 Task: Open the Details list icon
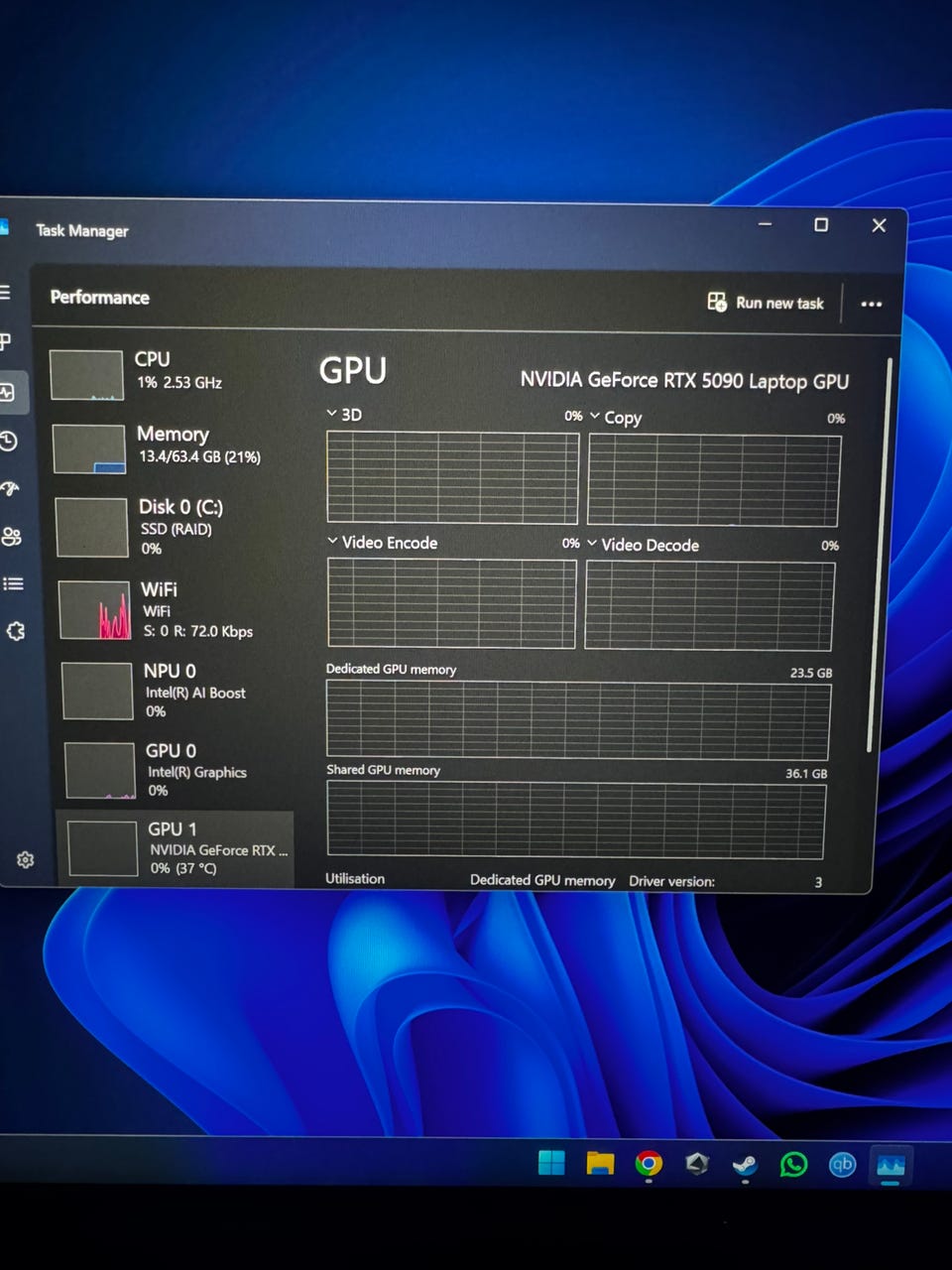pyautogui.click(x=13, y=583)
